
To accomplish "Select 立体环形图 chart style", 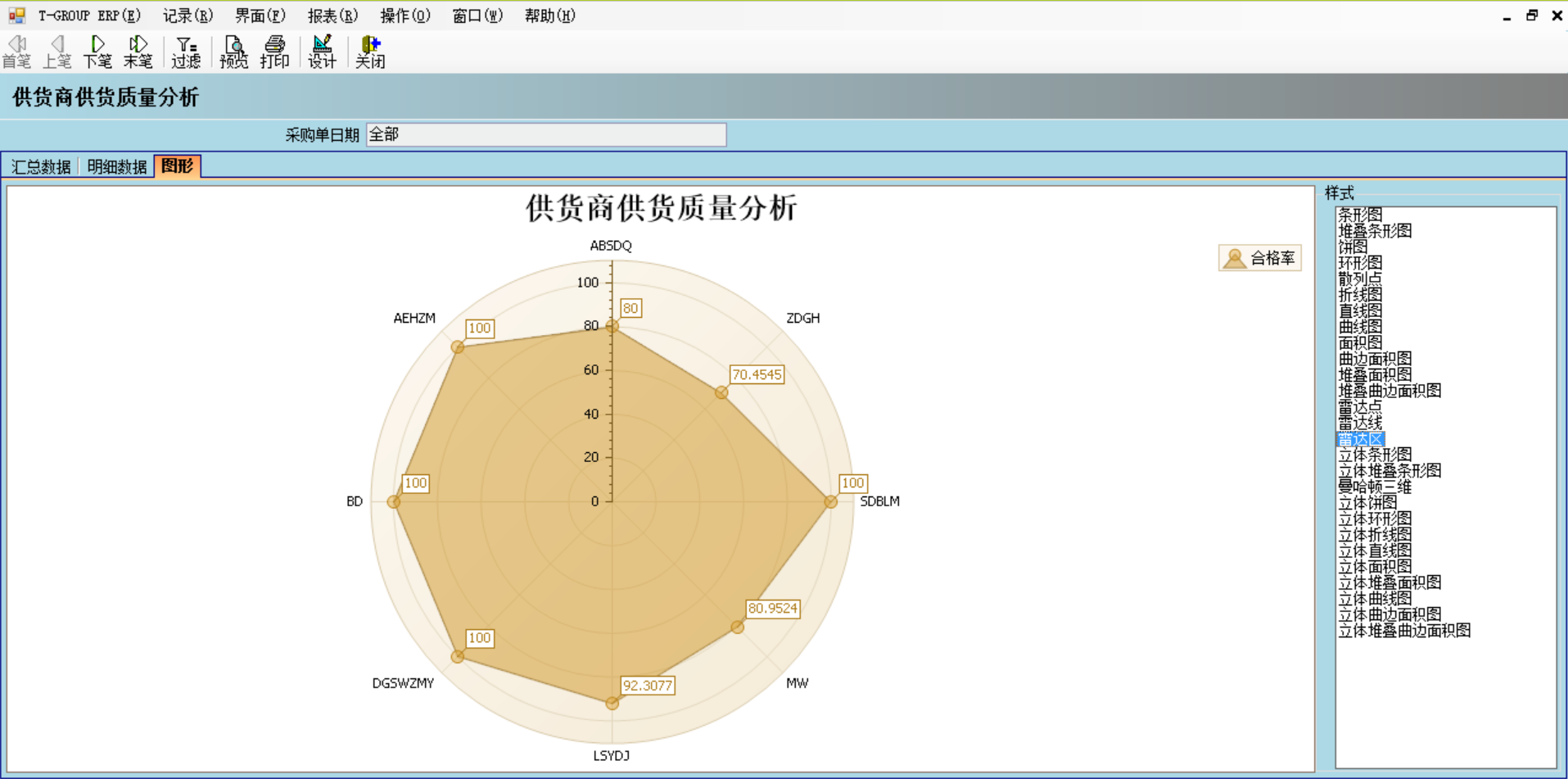I will 1375,519.
